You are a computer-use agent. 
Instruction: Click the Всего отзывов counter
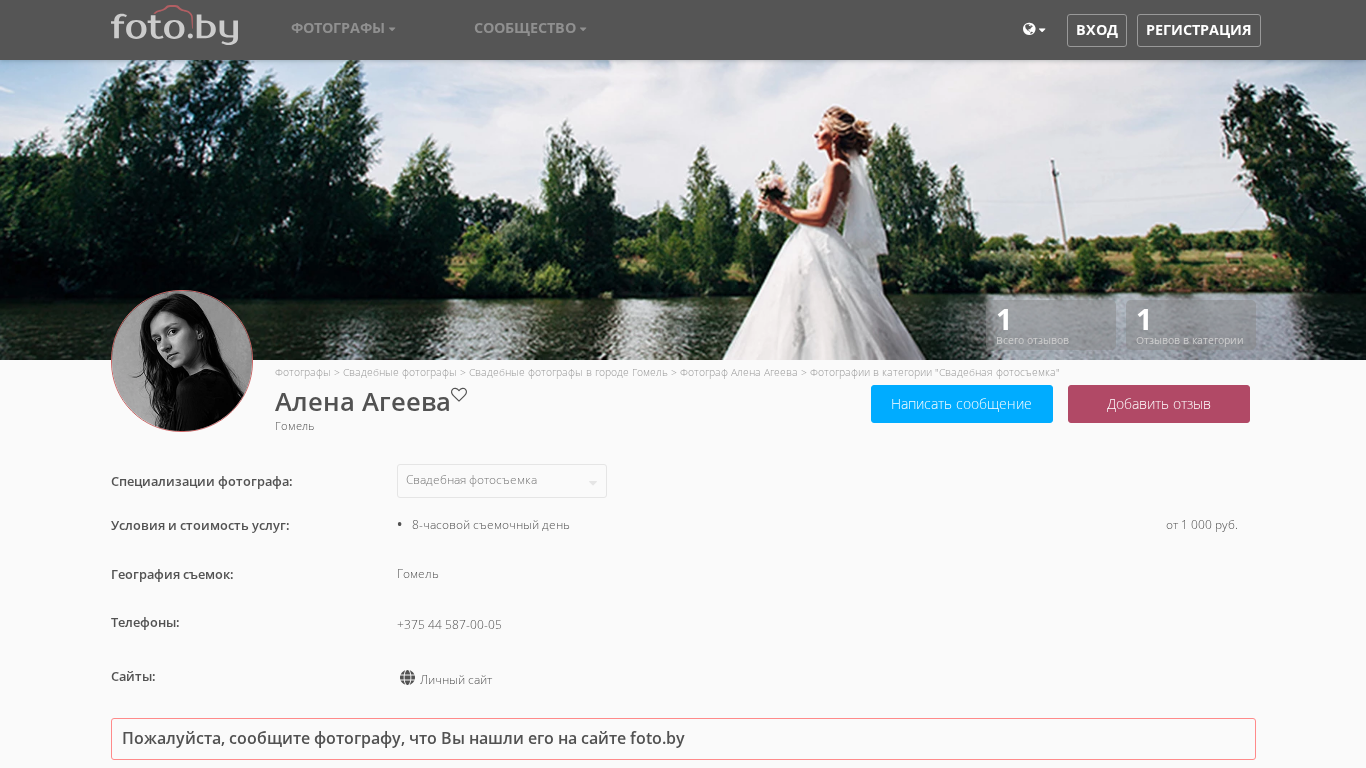click(x=1051, y=327)
